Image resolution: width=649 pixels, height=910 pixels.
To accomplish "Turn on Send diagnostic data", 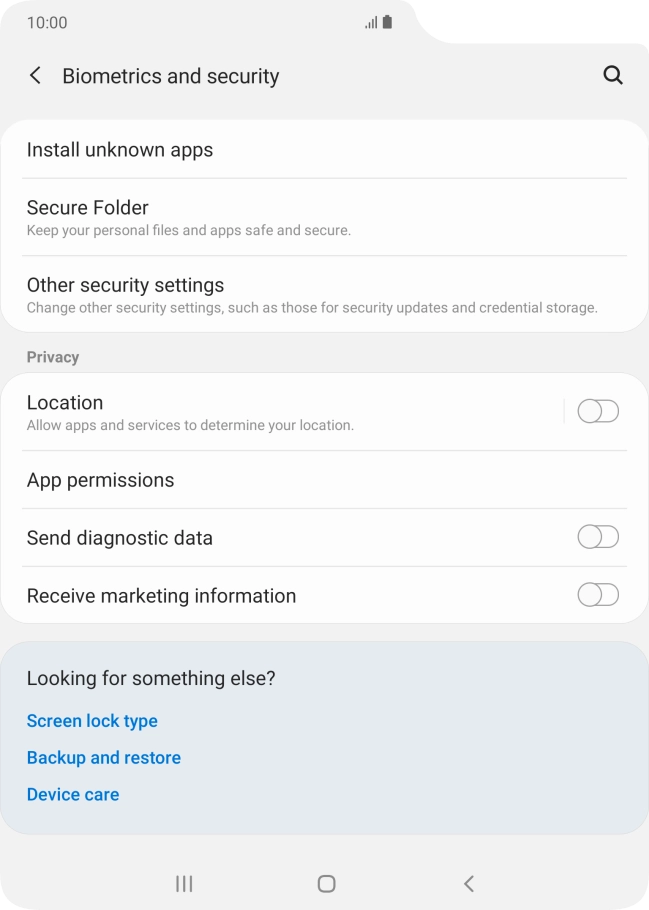I will [598, 537].
